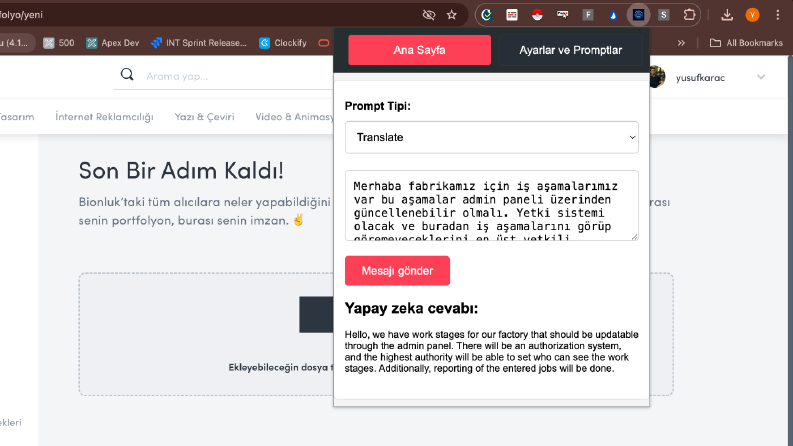Open the news-page extension icon
793x446 pixels.
coord(512,15)
